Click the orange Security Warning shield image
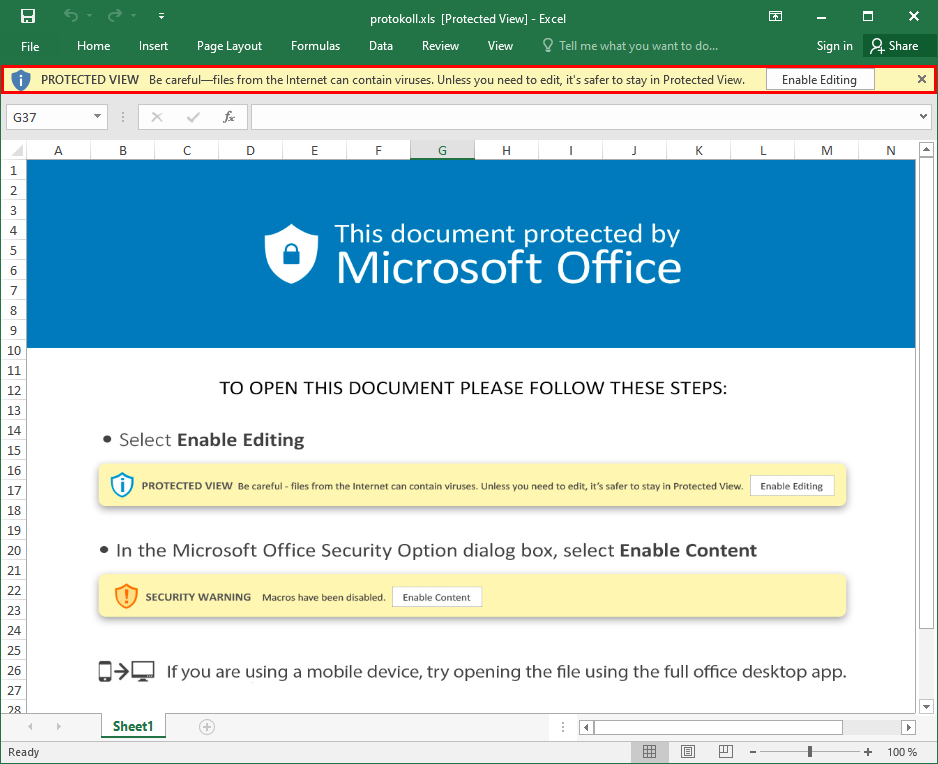Screen dimensions: 938x764 [x=126, y=596]
